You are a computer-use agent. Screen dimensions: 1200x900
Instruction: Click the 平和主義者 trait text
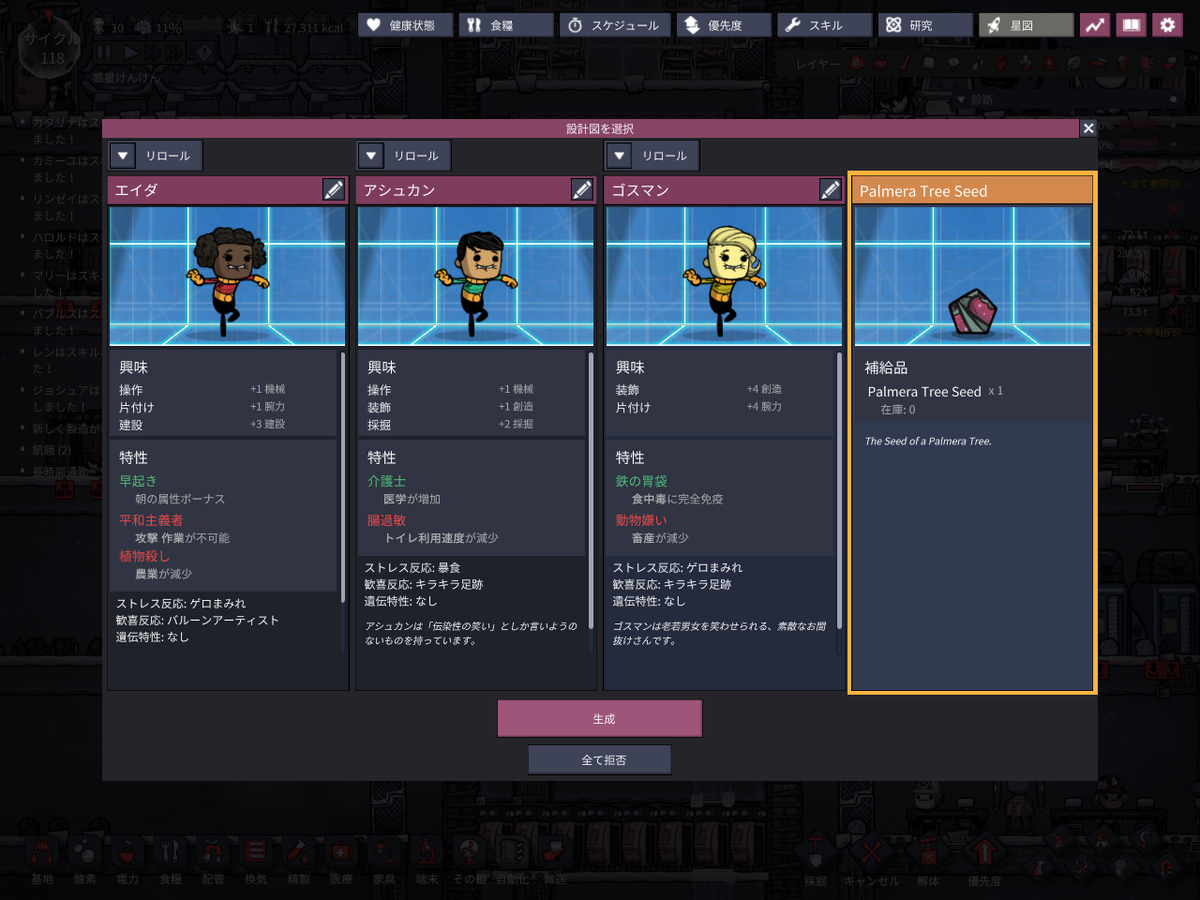[x=151, y=520]
